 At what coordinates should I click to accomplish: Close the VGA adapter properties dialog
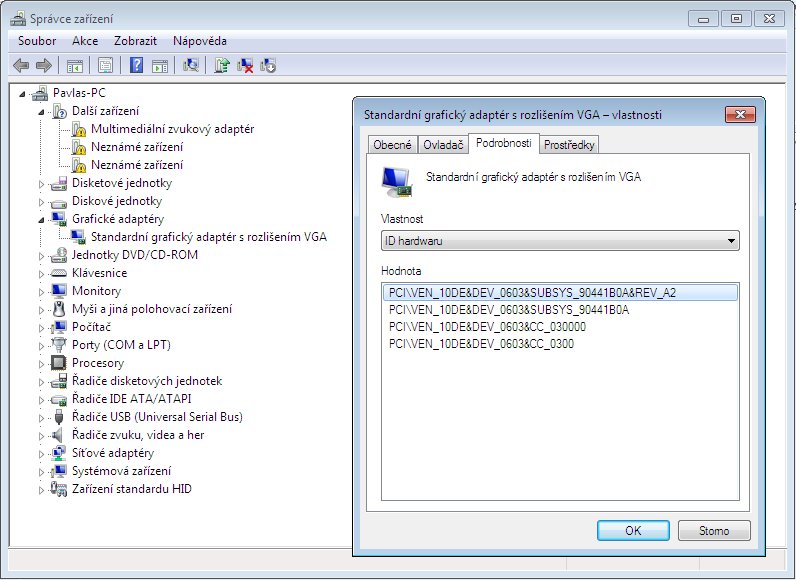(740, 115)
